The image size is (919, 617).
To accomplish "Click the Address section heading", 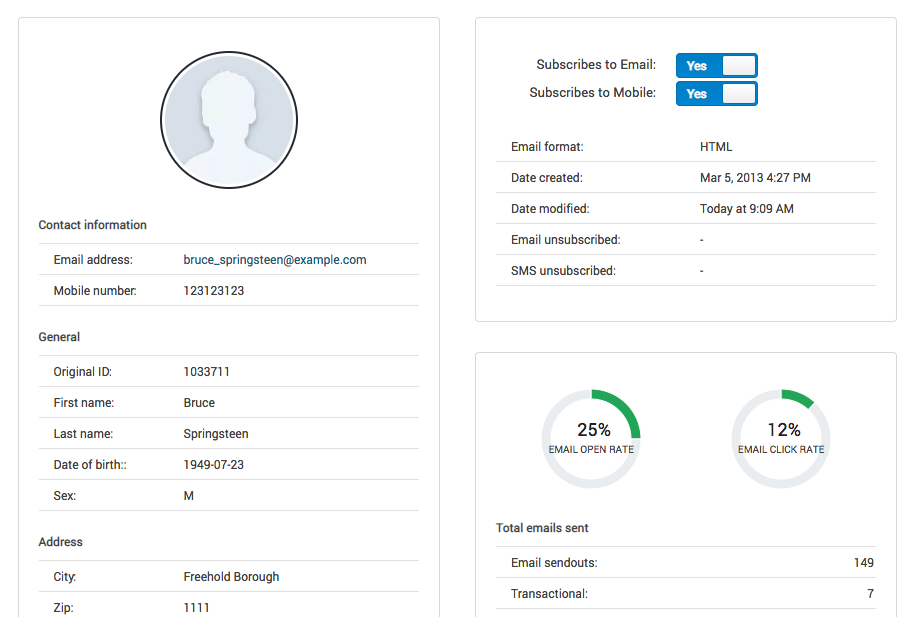I will (x=60, y=542).
